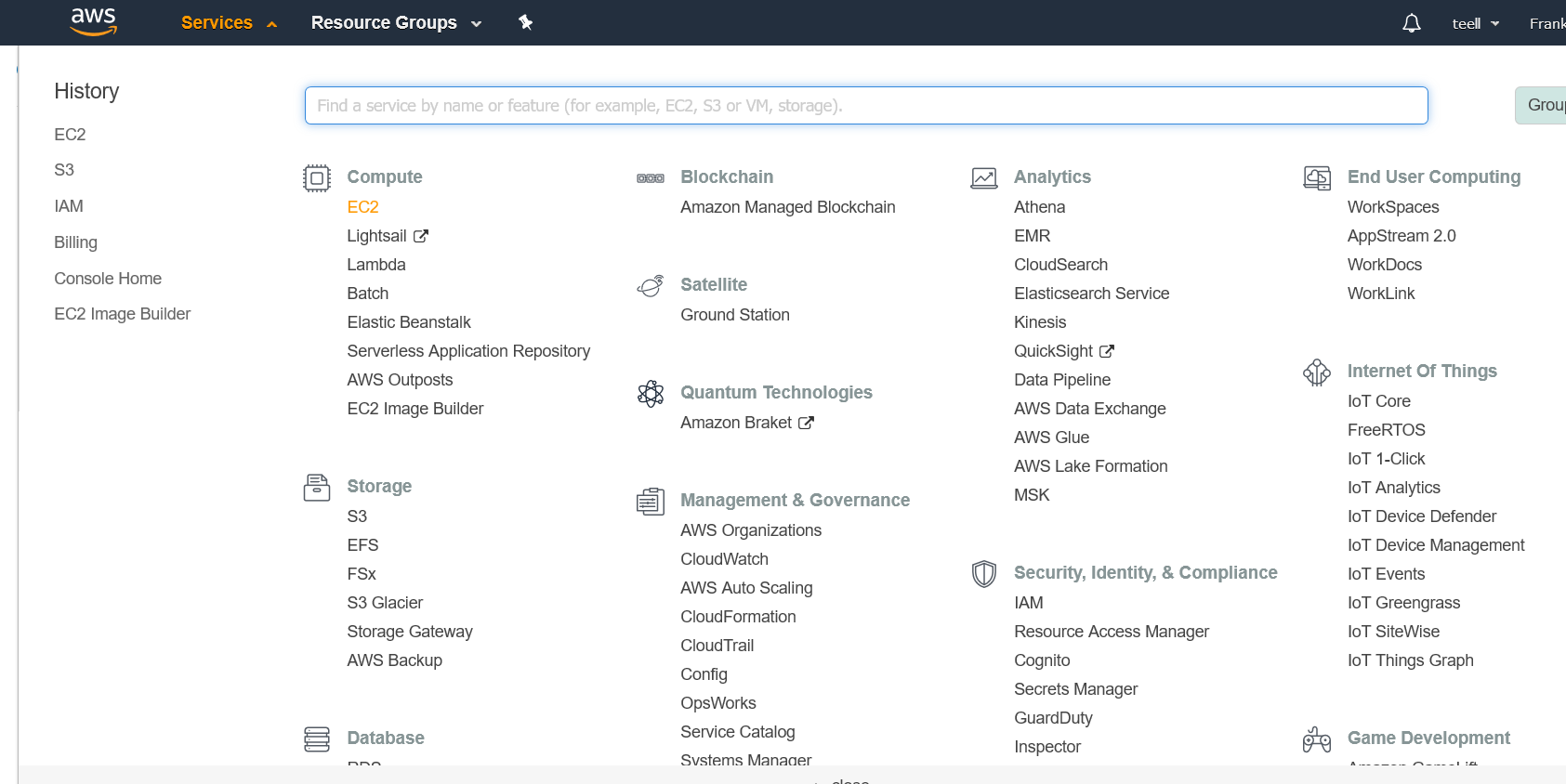Open AWS Glue
The image size is (1566, 784).
click(1051, 438)
